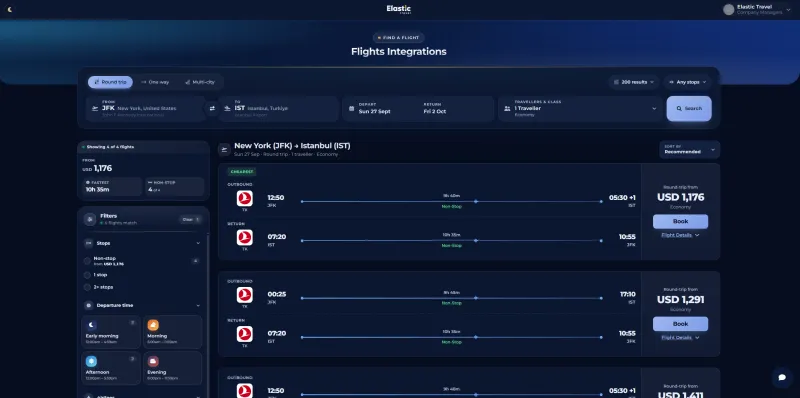The width and height of the screenshot is (800, 398).
Task: Click the Showing 4 of 4 flights text
Action: (x=110, y=147)
